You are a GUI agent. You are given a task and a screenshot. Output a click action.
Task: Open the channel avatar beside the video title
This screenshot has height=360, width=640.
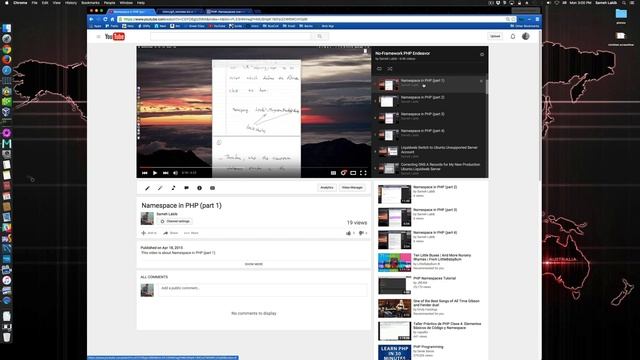[x=147, y=218]
